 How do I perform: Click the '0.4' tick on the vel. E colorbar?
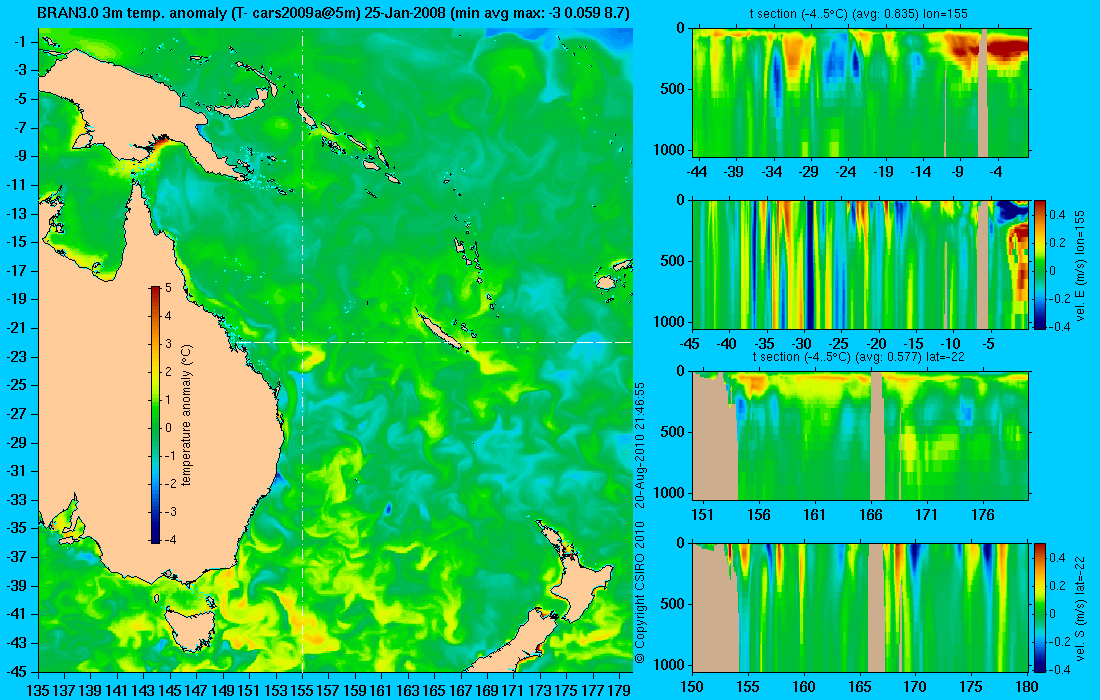click(x=1057, y=215)
